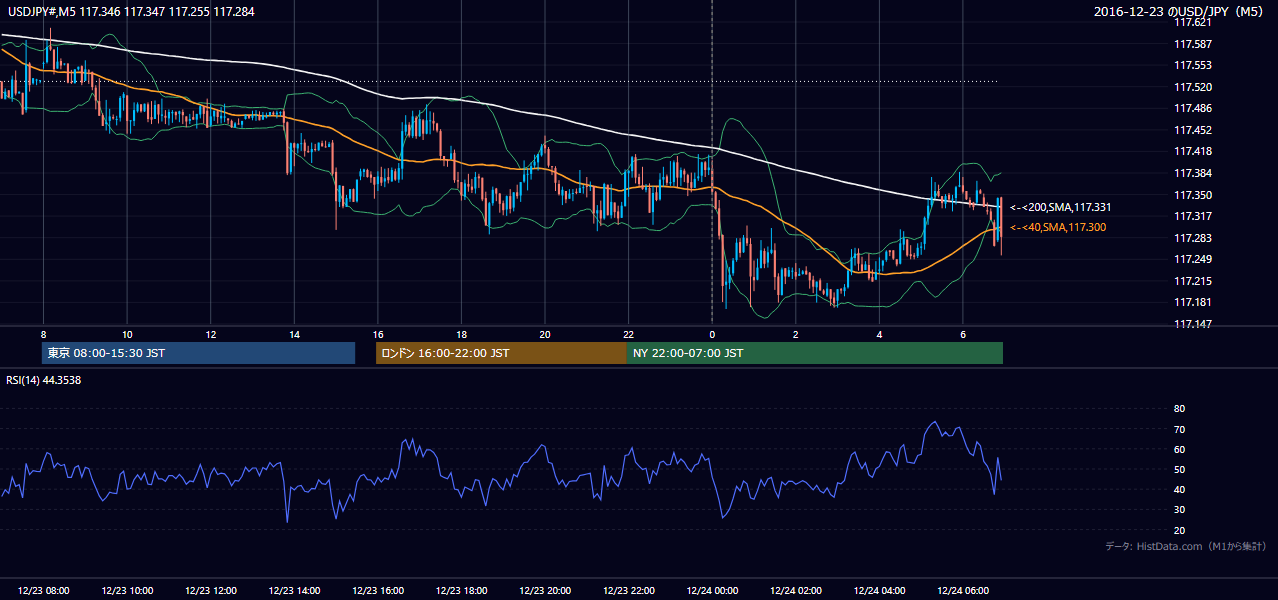The width and height of the screenshot is (1278, 600).
Task: Click the 200 SMA 117.331 label
Action: point(1060,207)
